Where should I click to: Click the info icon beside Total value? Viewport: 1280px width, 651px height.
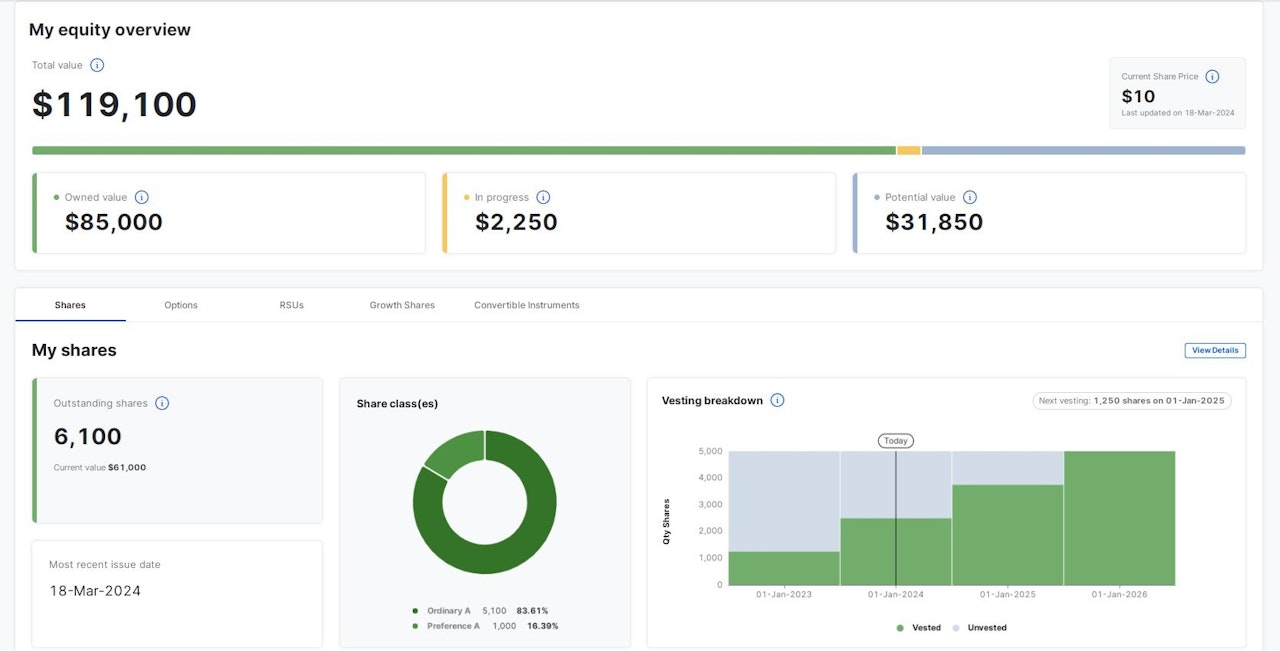97,65
